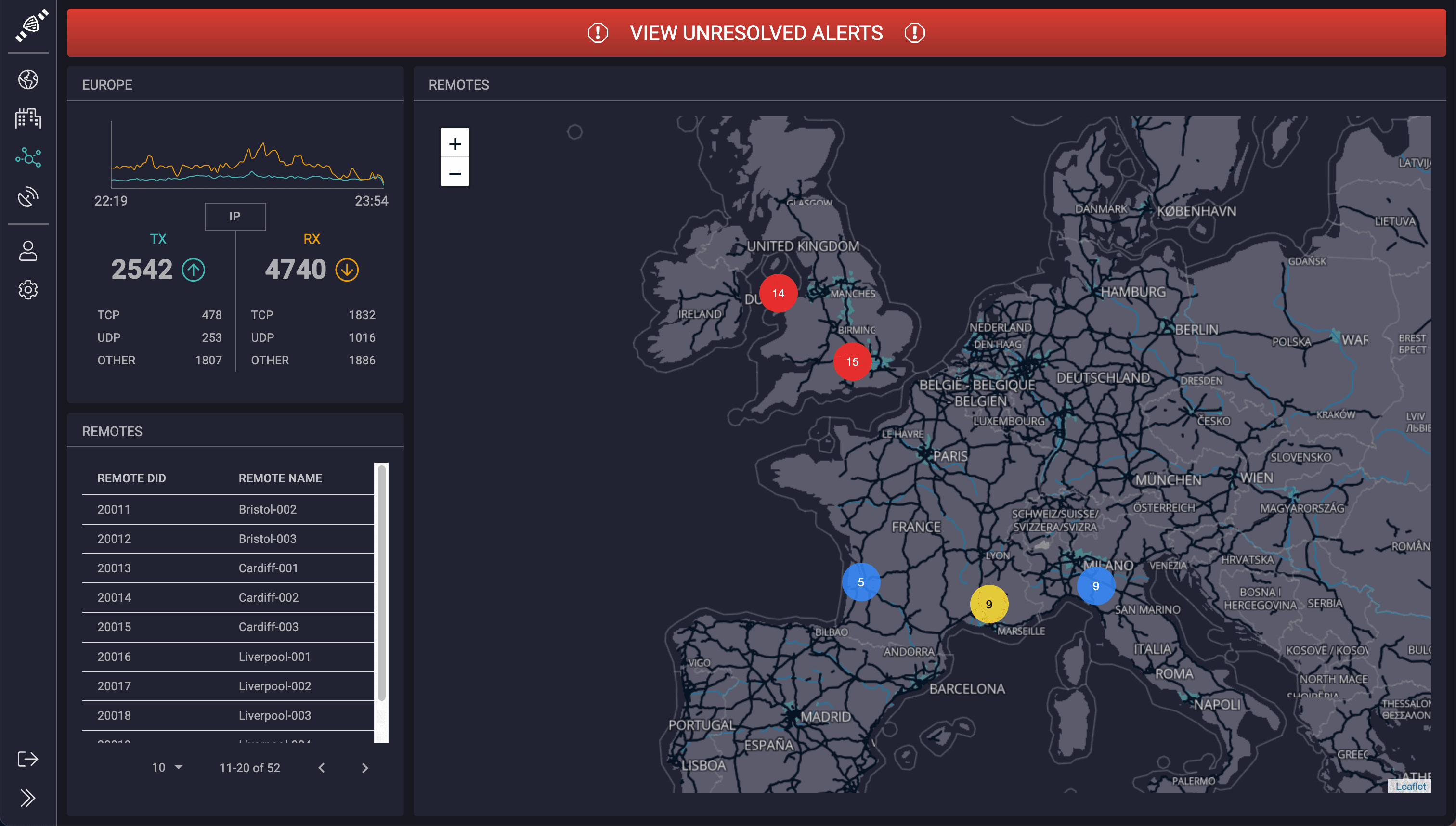Screen dimensions: 1456x826
Task: Click the buildings sites sidebar icon
Action: [28, 118]
